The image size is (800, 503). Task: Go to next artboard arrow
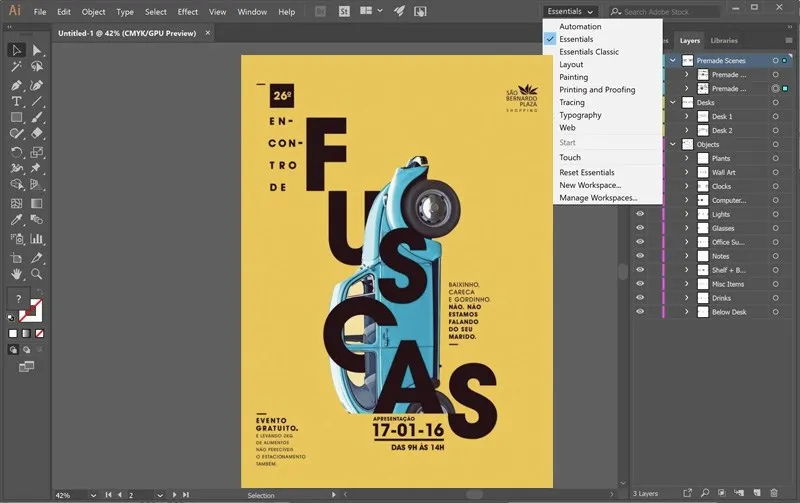(x=174, y=495)
